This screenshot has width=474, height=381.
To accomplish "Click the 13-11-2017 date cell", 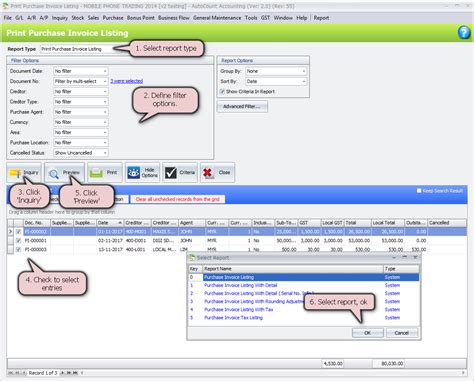I will [x=110, y=249].
